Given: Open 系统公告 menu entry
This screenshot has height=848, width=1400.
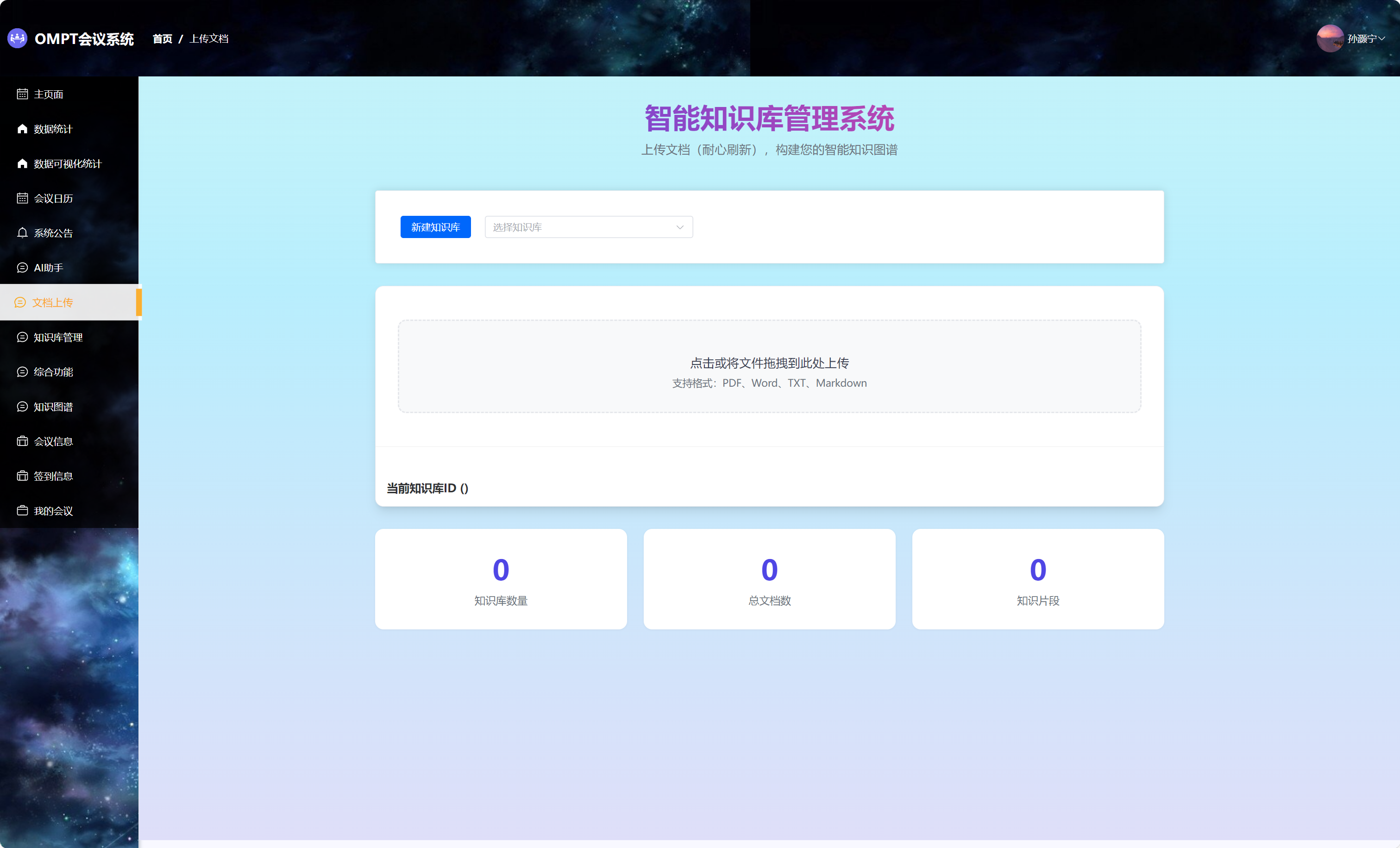Looking at the screenshot, I should click(69, 233).
